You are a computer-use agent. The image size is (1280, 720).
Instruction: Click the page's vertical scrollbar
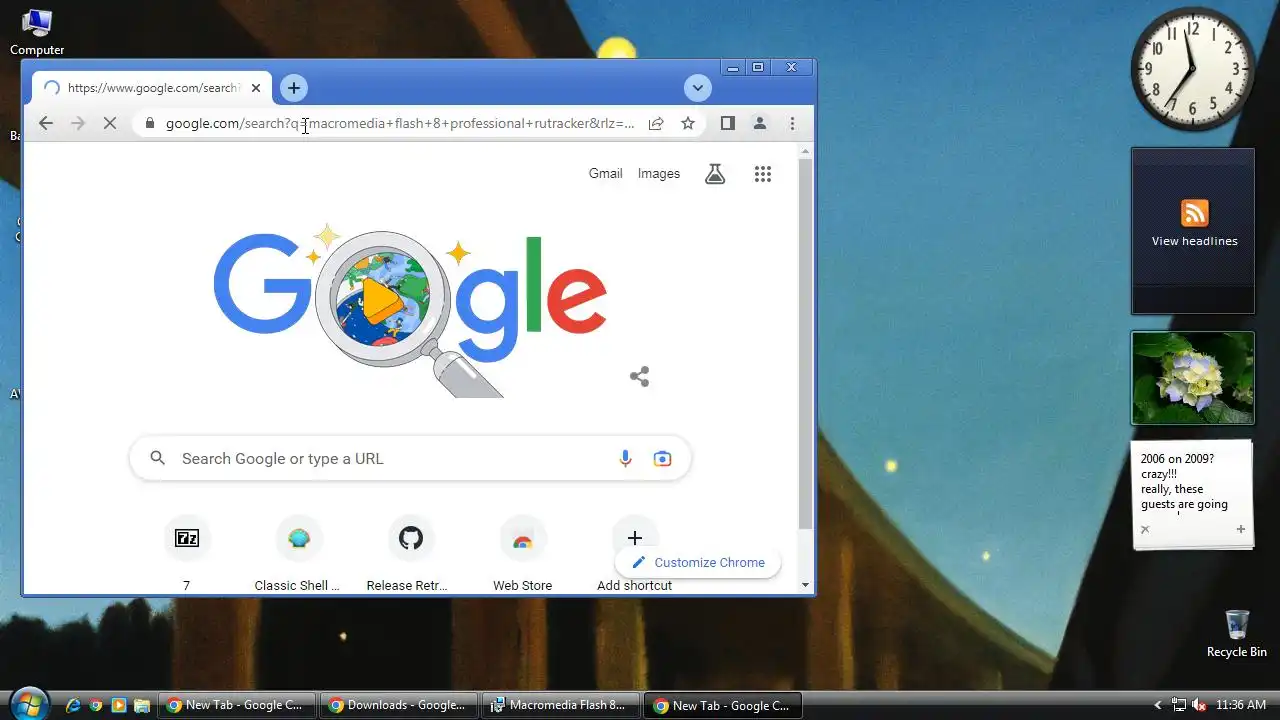(x=806, y=343)
